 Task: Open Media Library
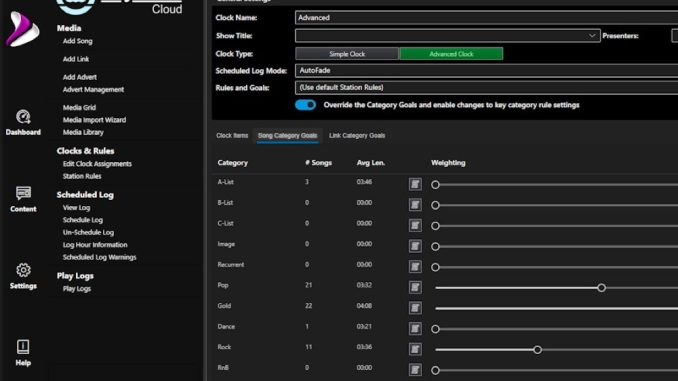tap(83, 132)
